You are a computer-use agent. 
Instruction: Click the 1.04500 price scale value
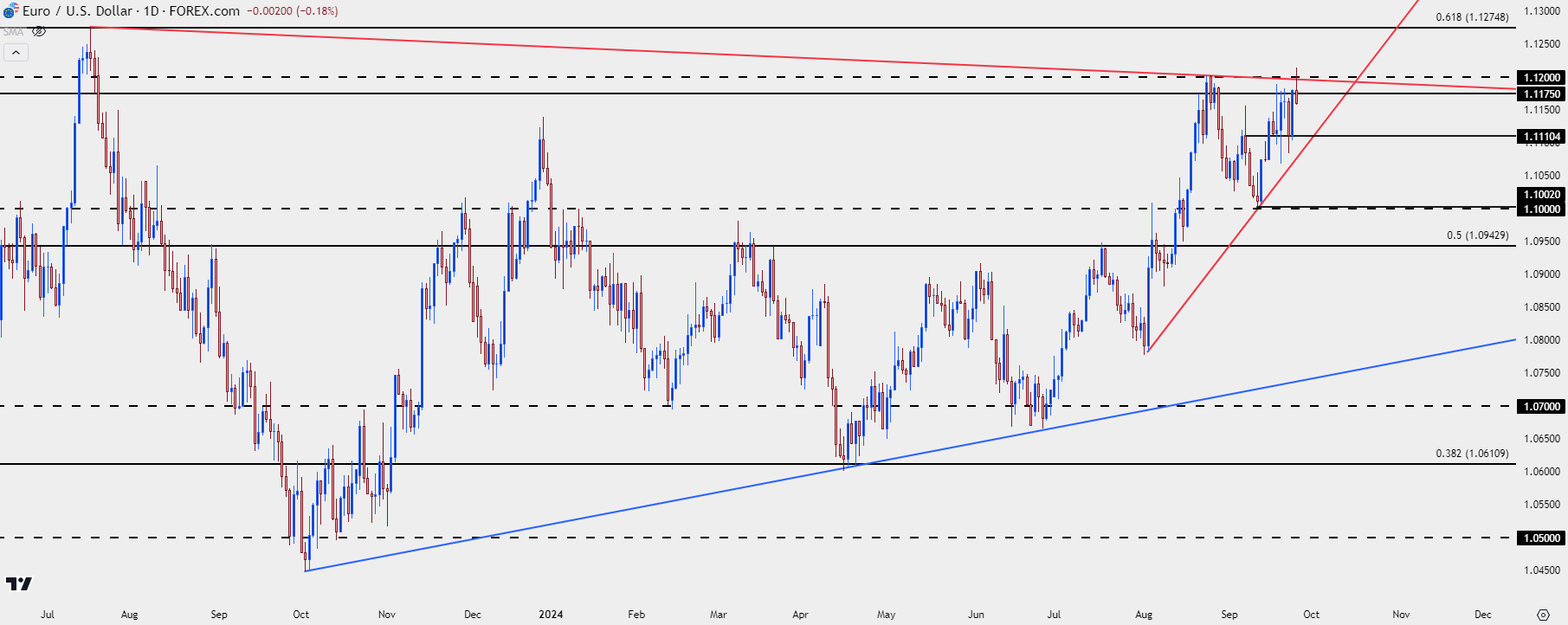tap(1542, 570)
